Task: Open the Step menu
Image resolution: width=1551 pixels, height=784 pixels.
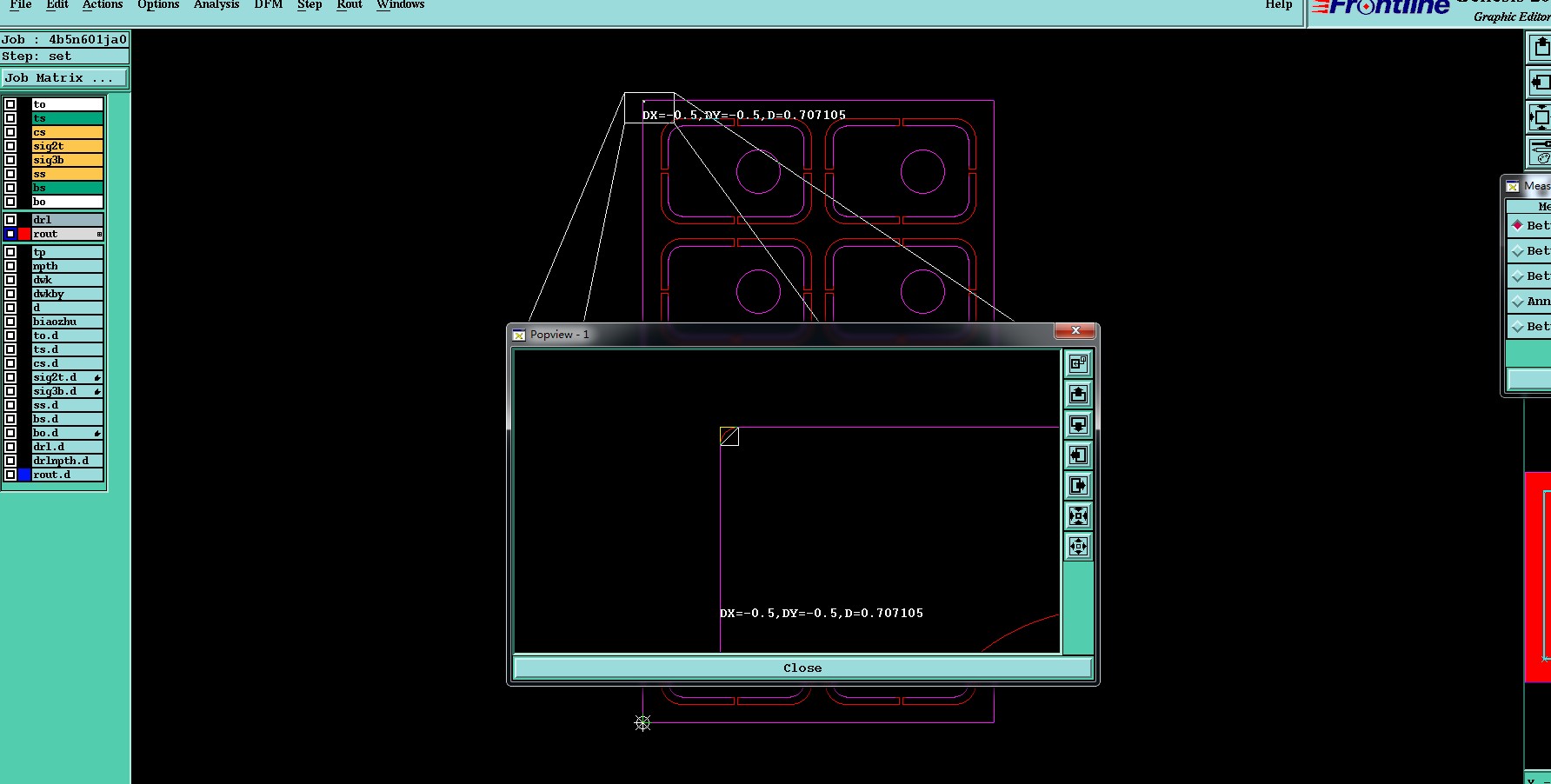Action: coord(310,4)
